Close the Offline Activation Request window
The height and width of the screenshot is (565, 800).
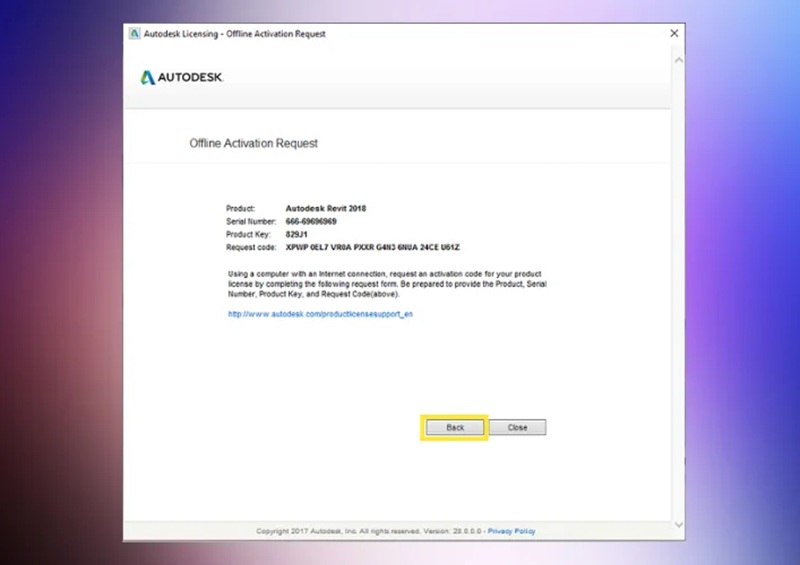coord(673,34)
